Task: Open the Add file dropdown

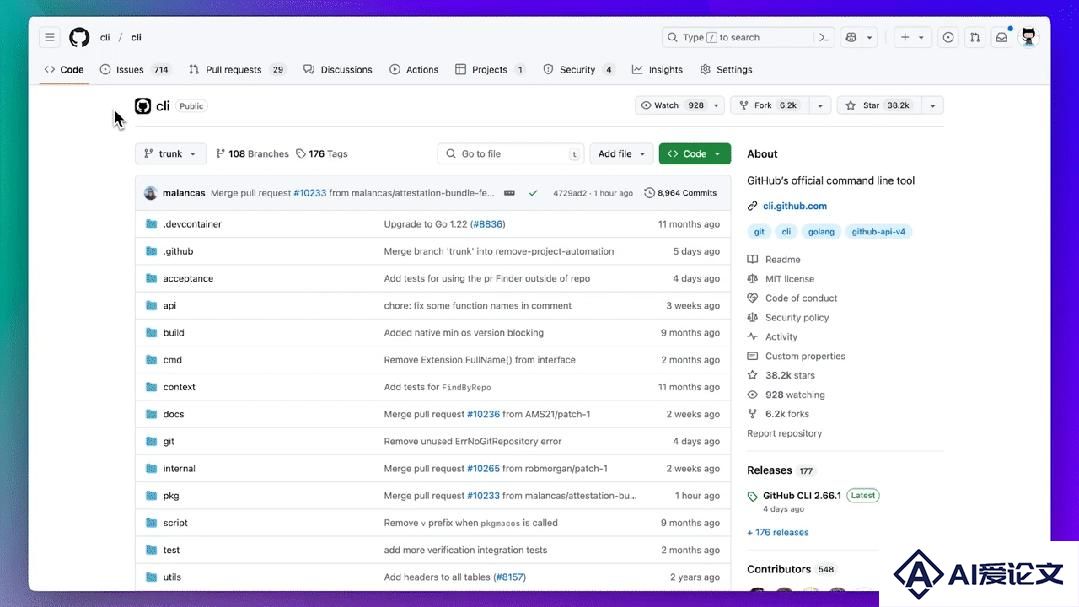Action: point(621,154)
